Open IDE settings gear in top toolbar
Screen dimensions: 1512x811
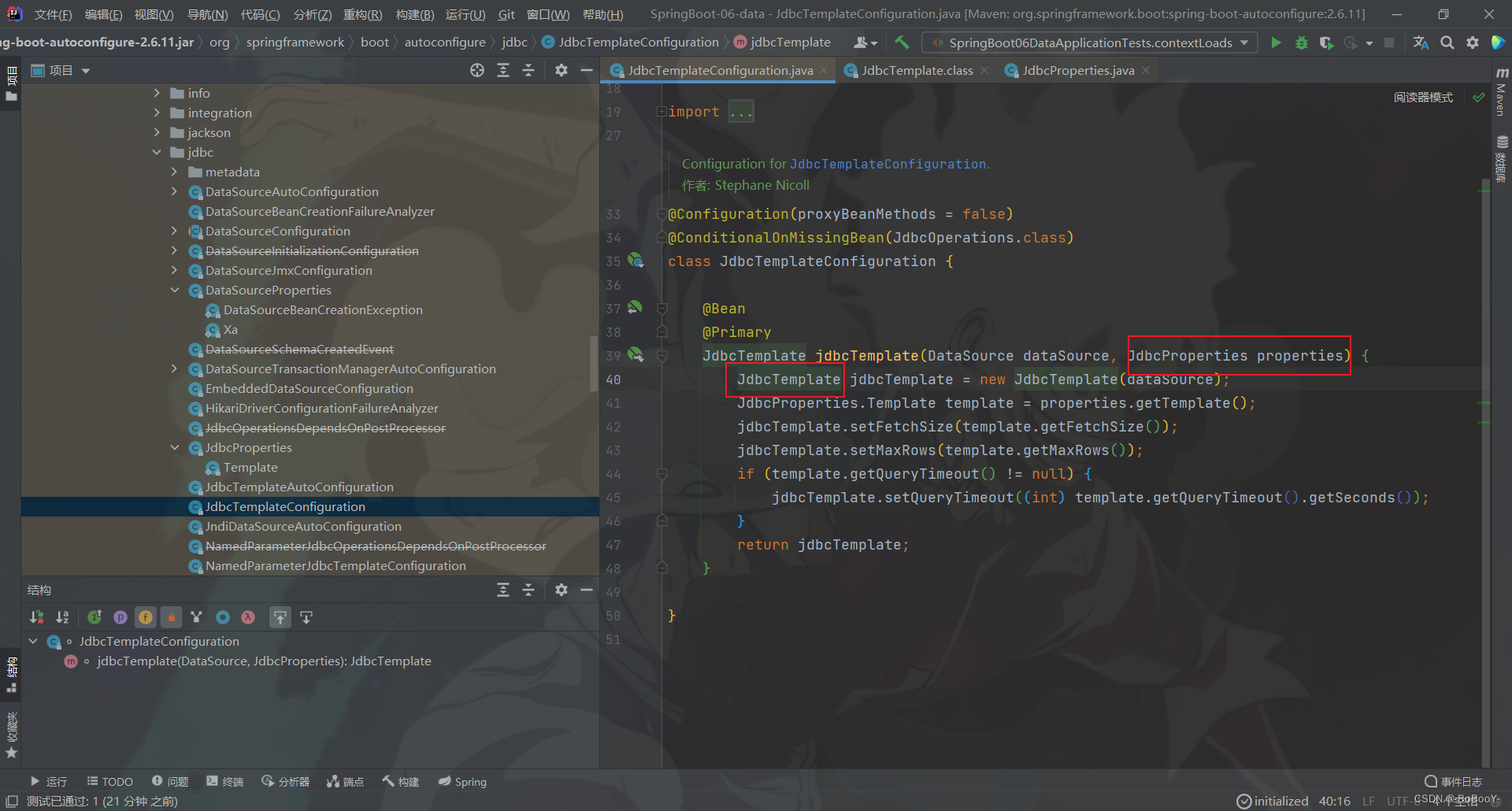coord(1472,43)
